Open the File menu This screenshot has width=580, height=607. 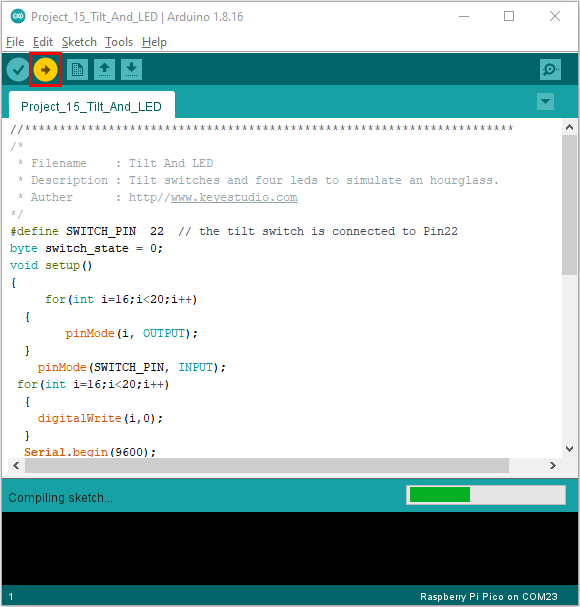pos(15,42)
